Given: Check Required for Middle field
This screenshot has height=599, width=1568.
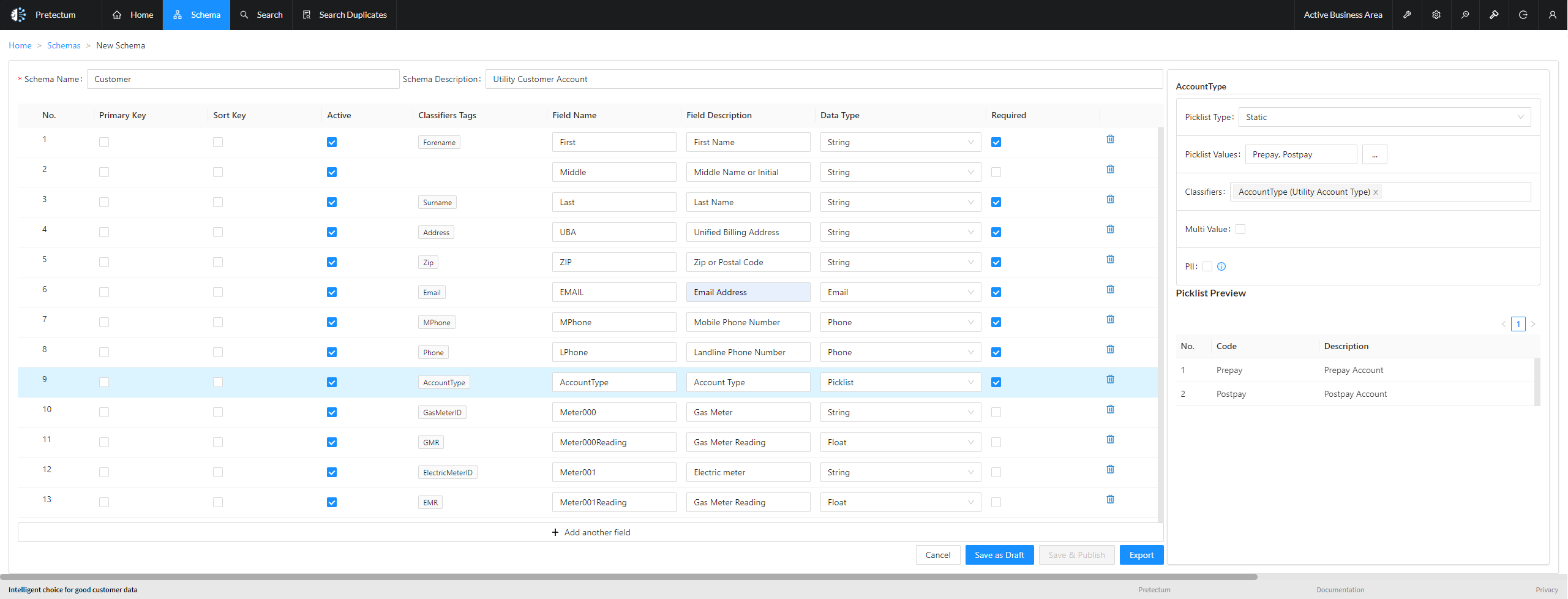Looking at the screenshot, I should [996, 172].
